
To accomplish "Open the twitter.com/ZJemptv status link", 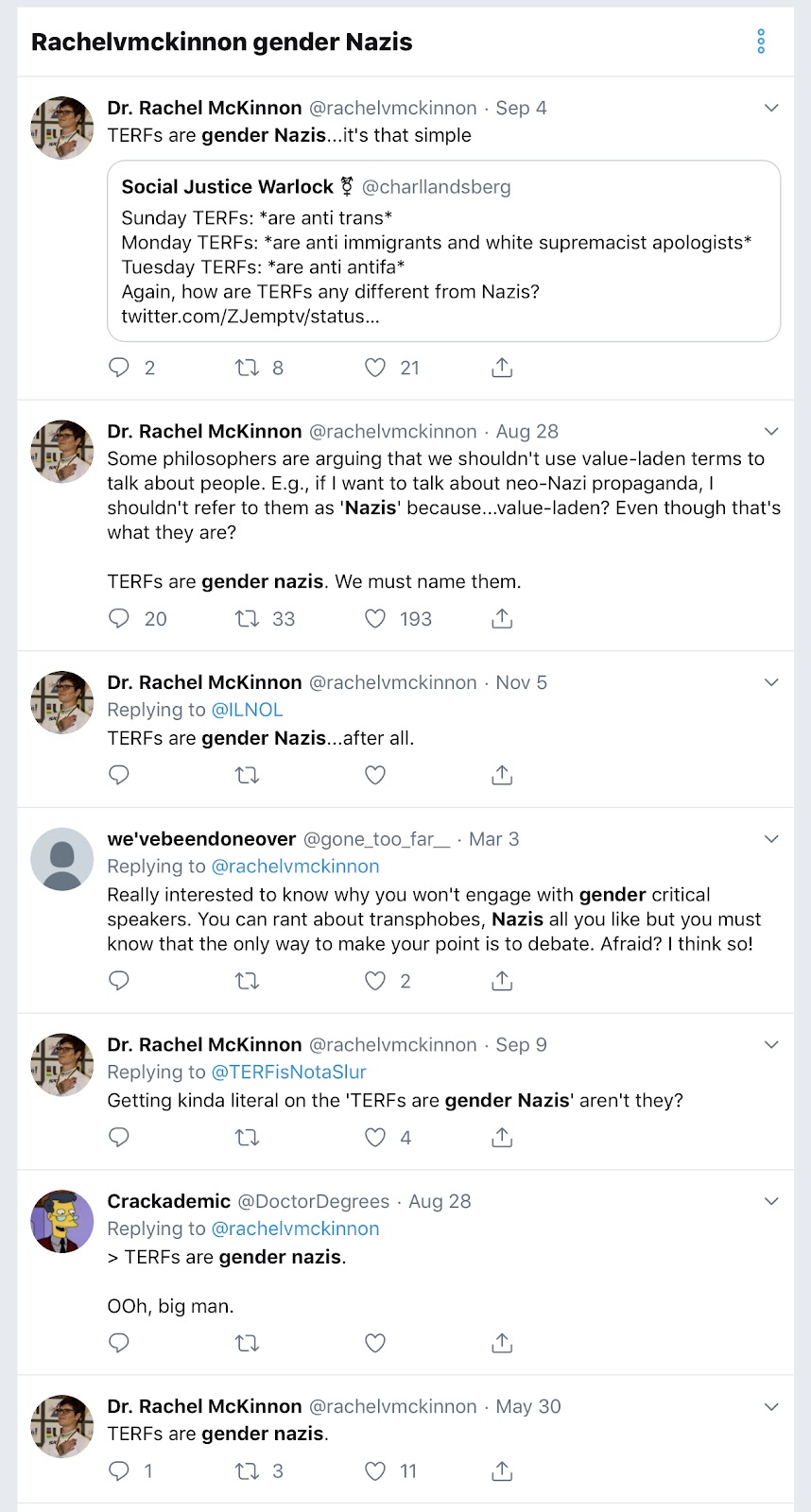I will [250, 317].
